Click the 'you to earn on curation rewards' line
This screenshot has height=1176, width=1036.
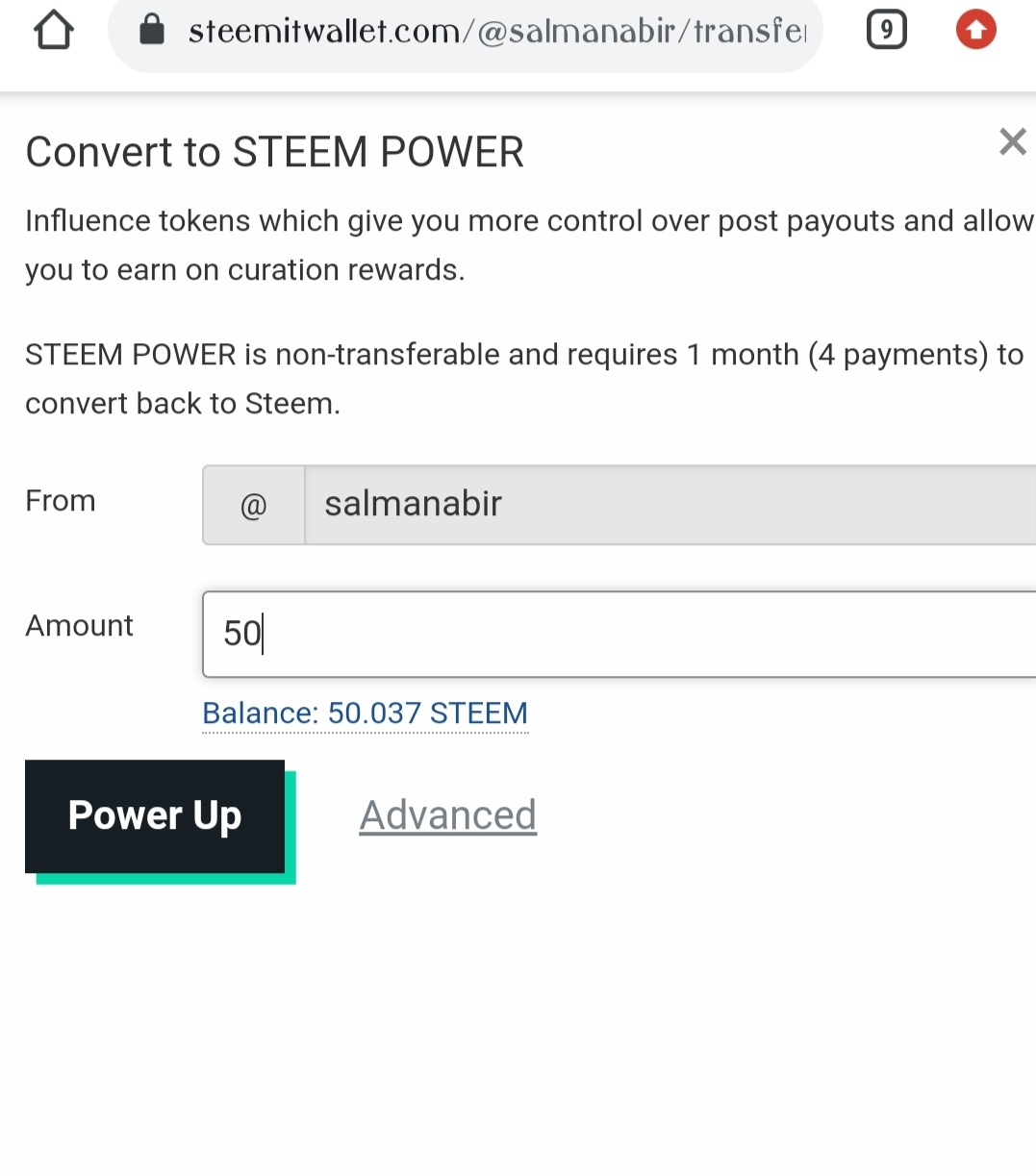pyautogui.click(x=244, y=270)
